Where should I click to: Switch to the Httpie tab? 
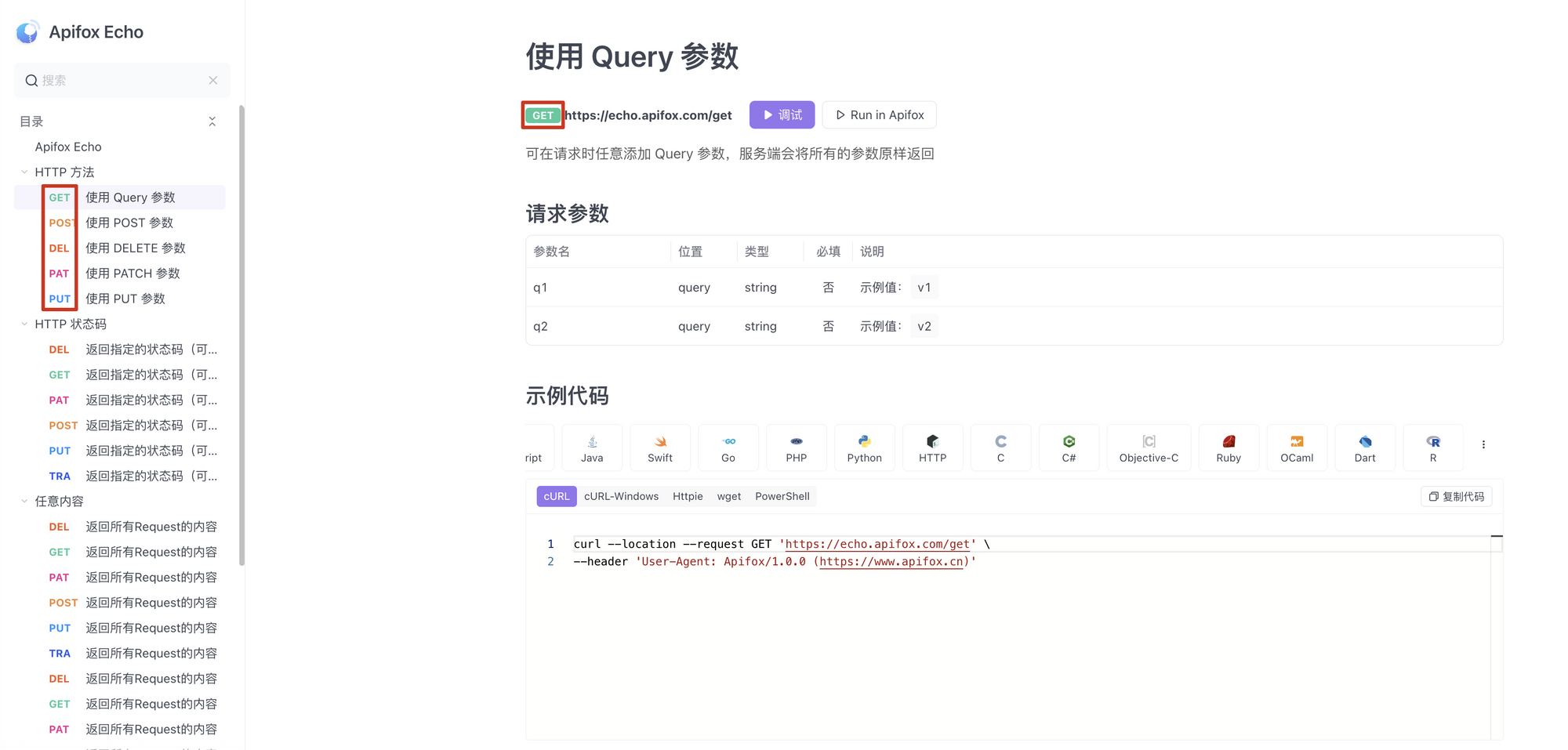(x=688, y=496)
